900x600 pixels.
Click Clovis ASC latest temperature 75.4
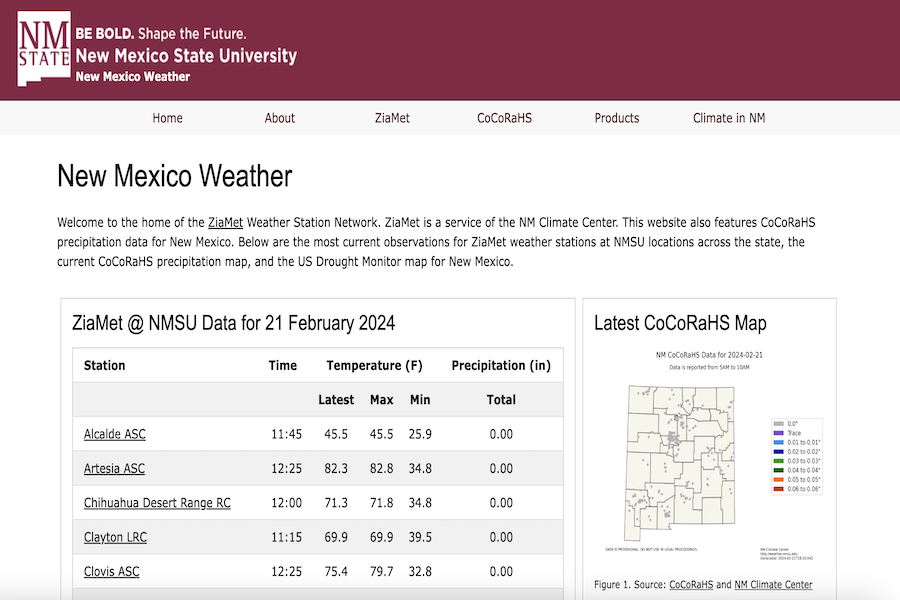click(336, 572)
